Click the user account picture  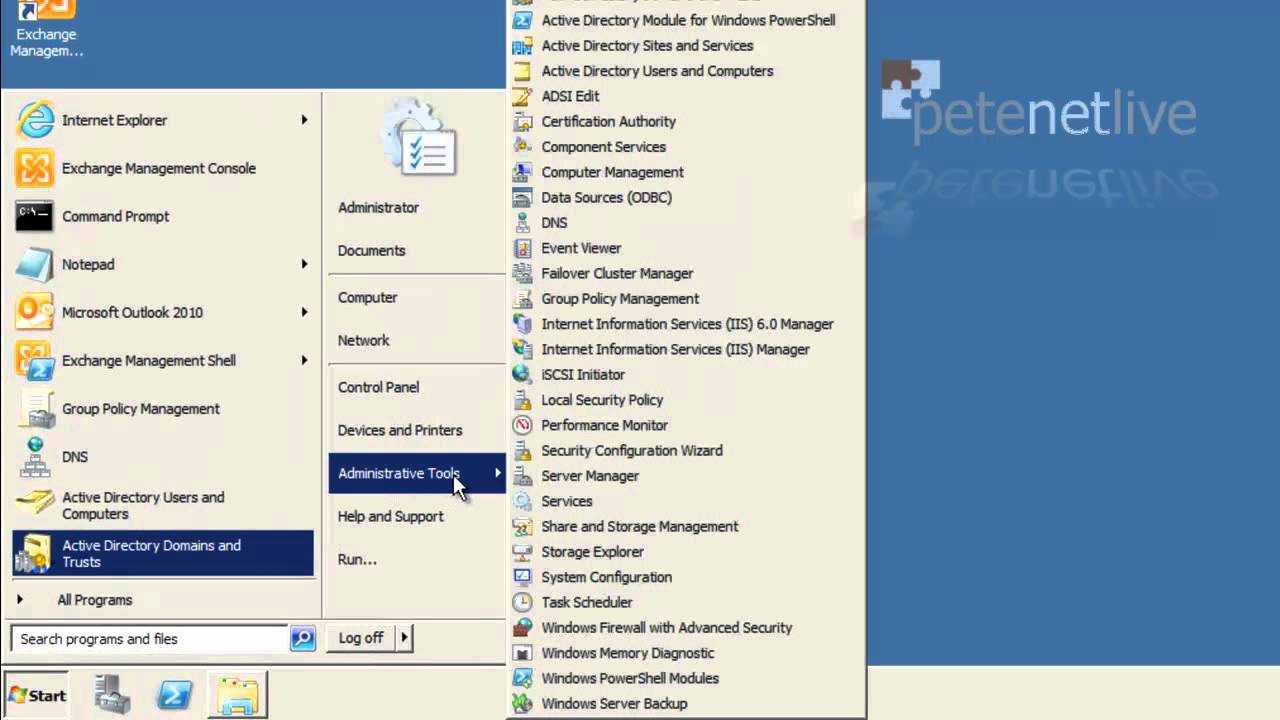[x=418, y=137]
